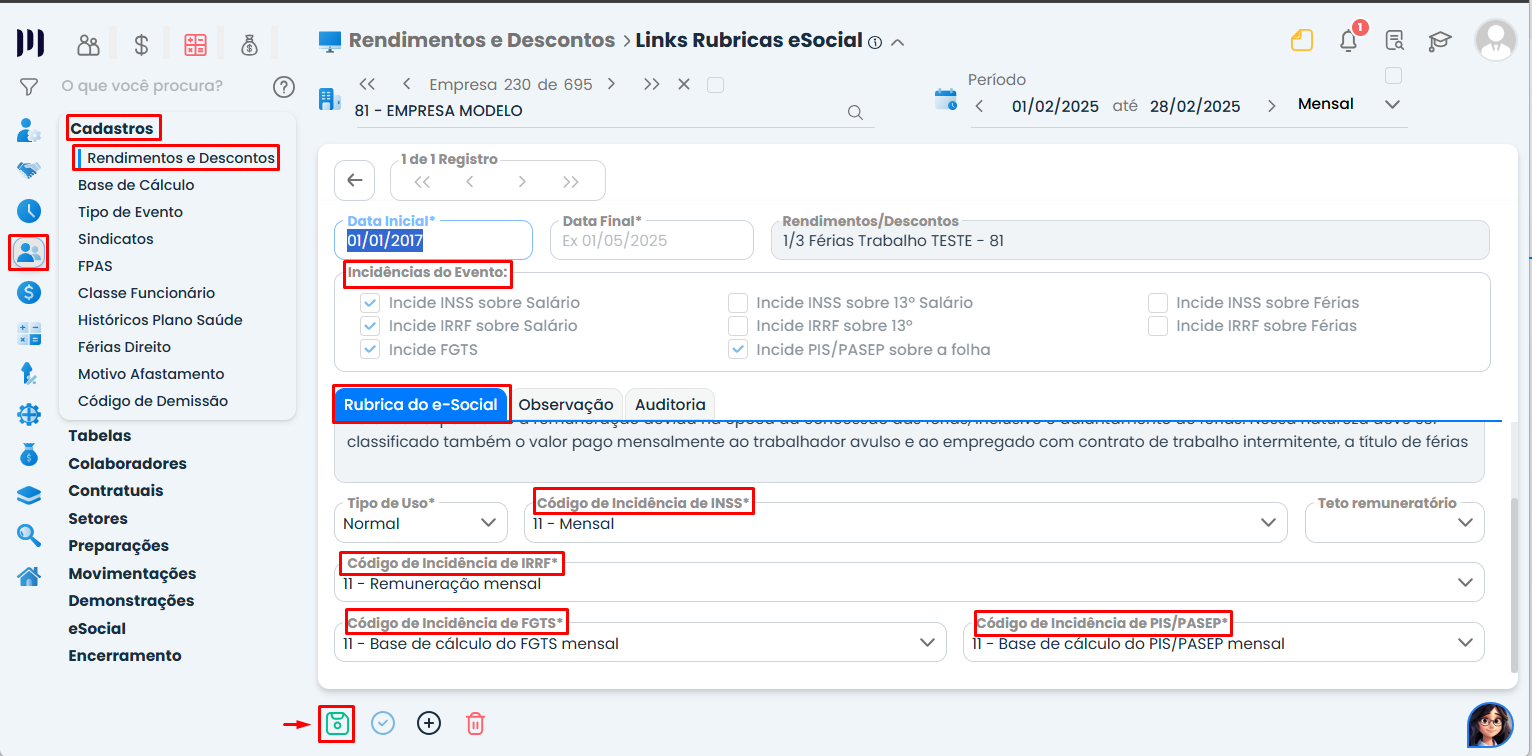Switch to the Auditoria tab
Viewport: 1532px width, 756px height.
tap(670, 405)
